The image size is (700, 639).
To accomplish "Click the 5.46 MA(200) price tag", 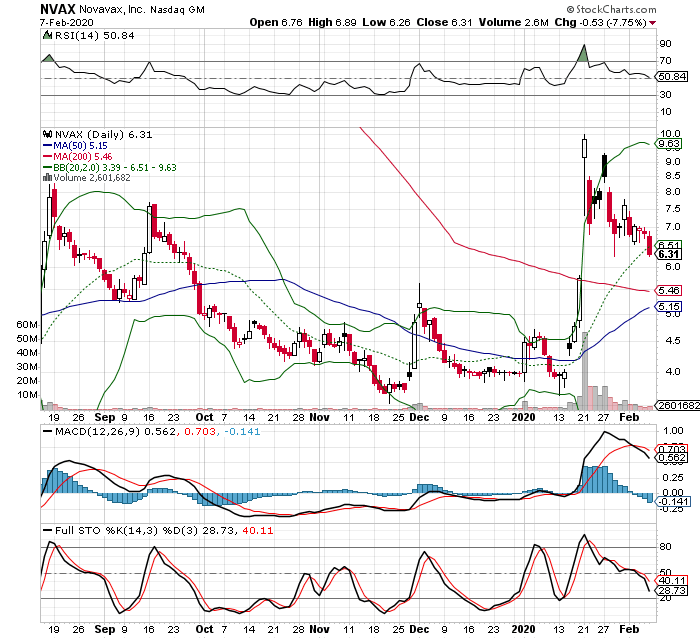I will pos(669,290).
